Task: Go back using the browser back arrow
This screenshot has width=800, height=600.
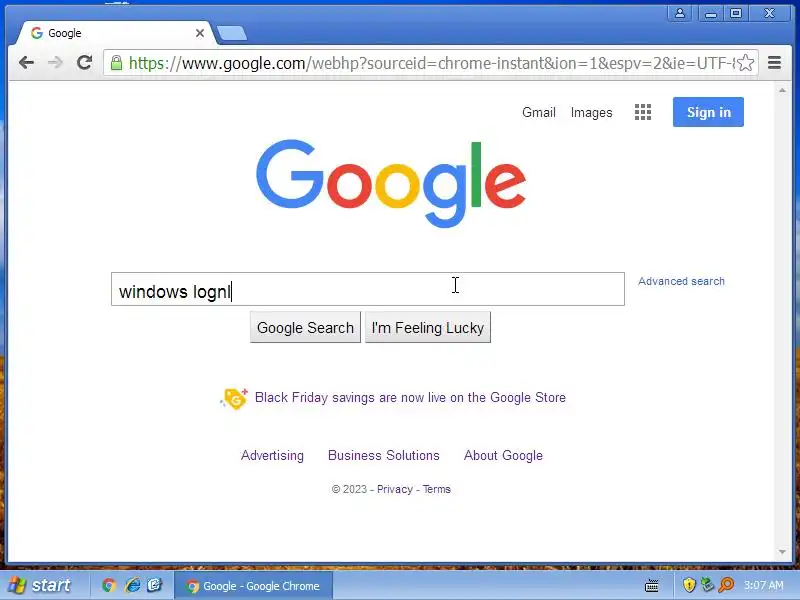Action: (x=26, y=63)
